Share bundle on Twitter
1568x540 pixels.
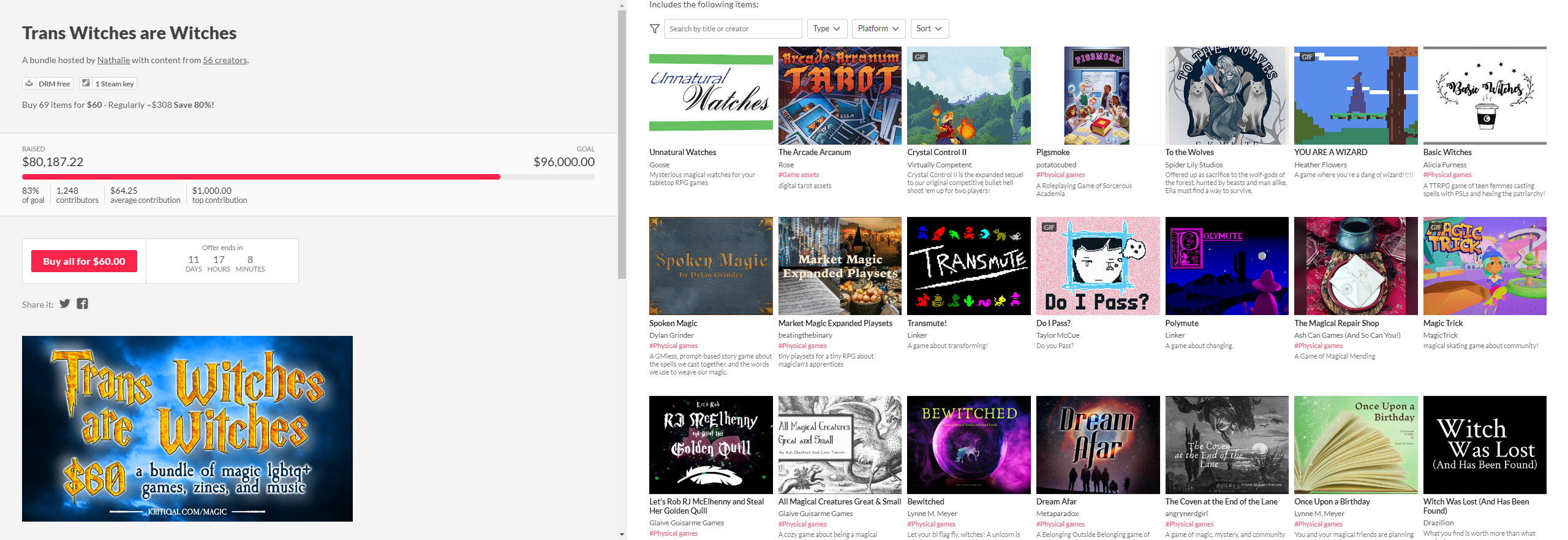(x=65, y=304)
